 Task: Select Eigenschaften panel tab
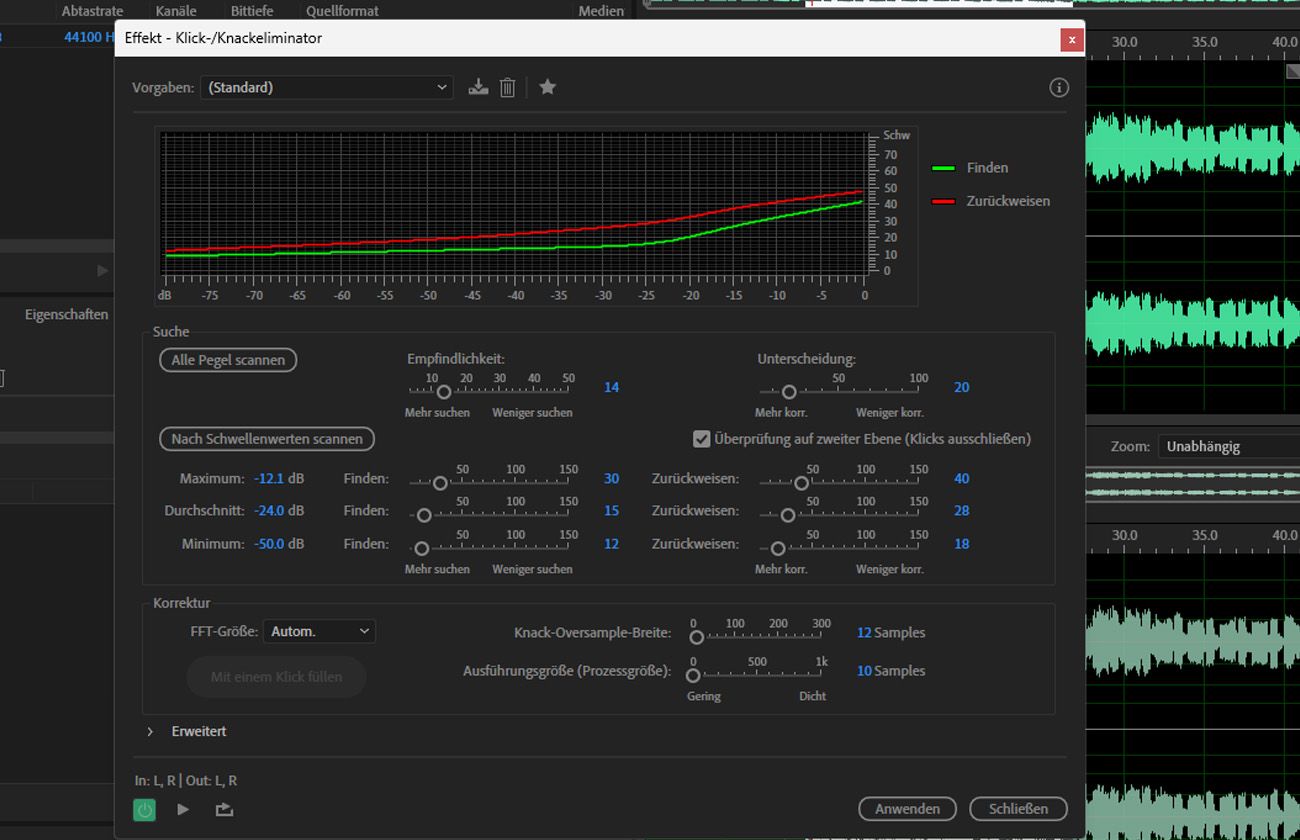[67, 314]
